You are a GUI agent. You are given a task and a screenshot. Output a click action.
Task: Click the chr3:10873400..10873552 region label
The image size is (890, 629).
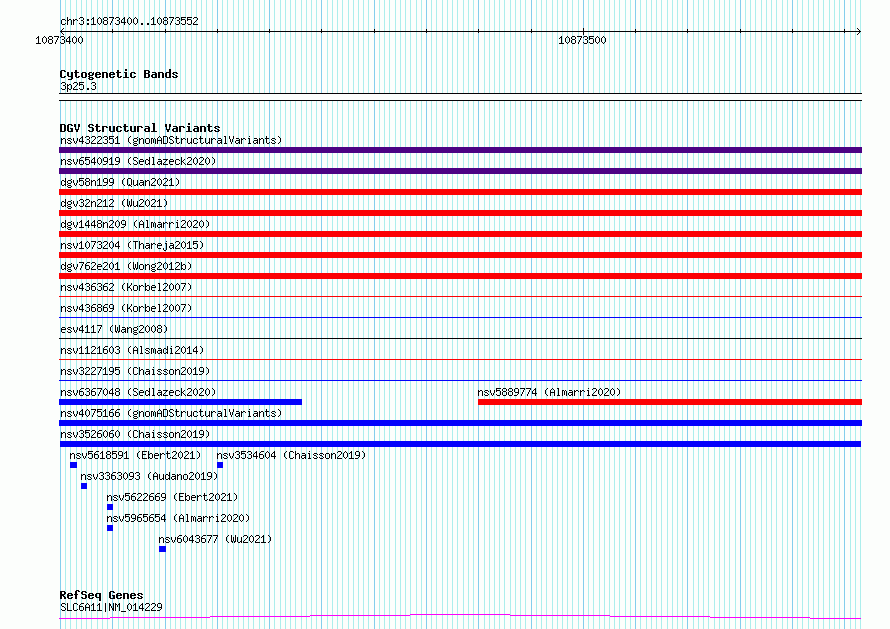(x=129, y=21)
